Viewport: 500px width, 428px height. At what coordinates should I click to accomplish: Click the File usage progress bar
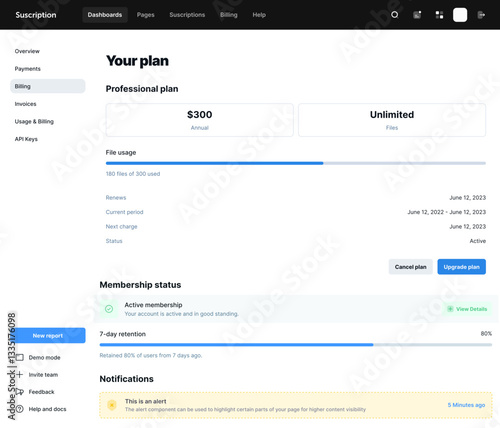[296, 163]
